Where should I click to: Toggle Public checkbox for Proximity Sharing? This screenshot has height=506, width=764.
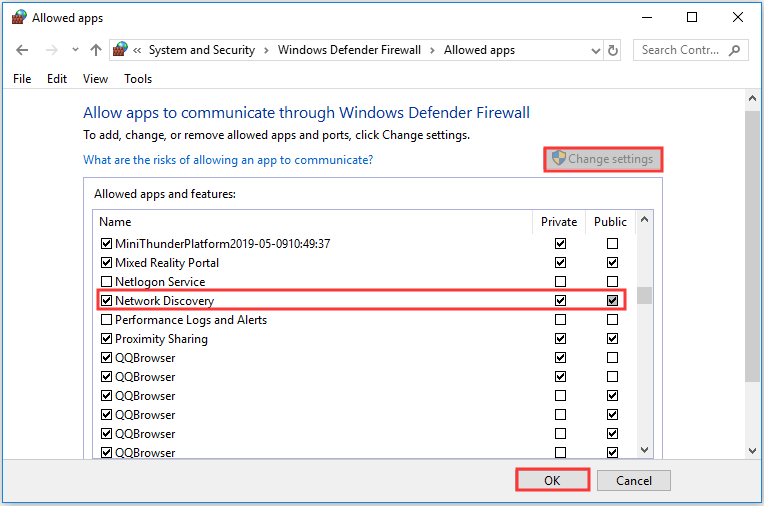[x=612, y=338]
